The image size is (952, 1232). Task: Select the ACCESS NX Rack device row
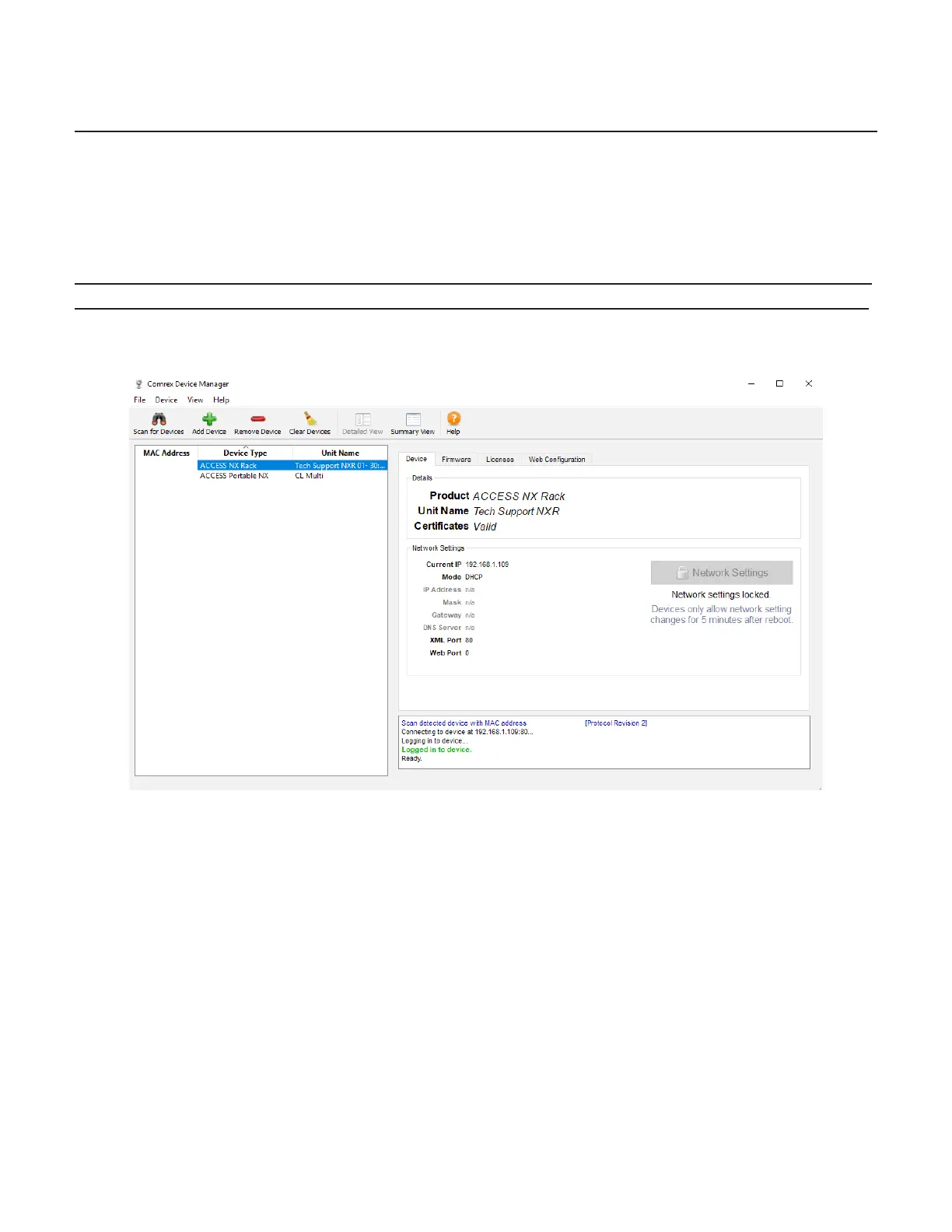261,466
